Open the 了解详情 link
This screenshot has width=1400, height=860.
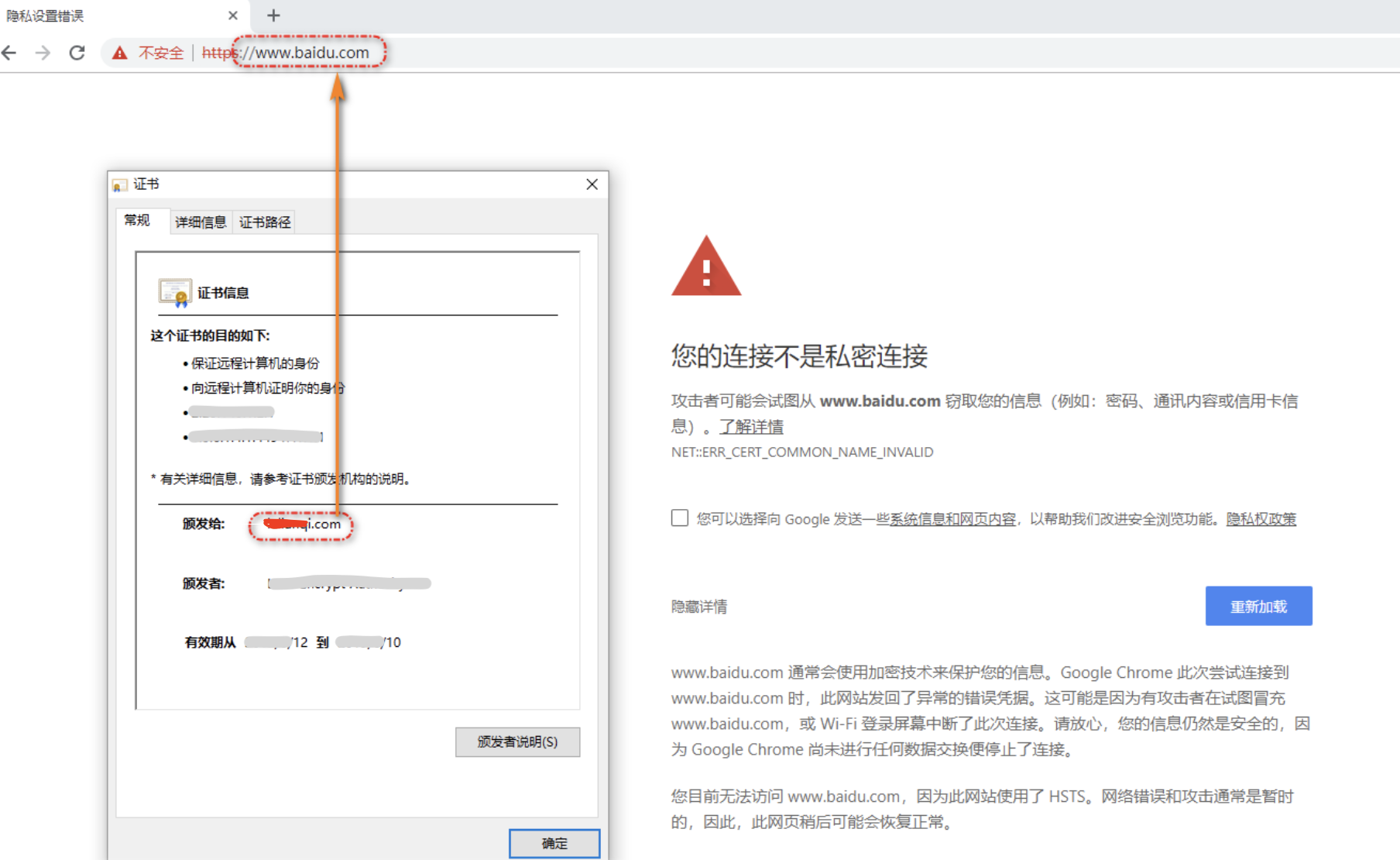pyautogui.click(x=751, y=427)
